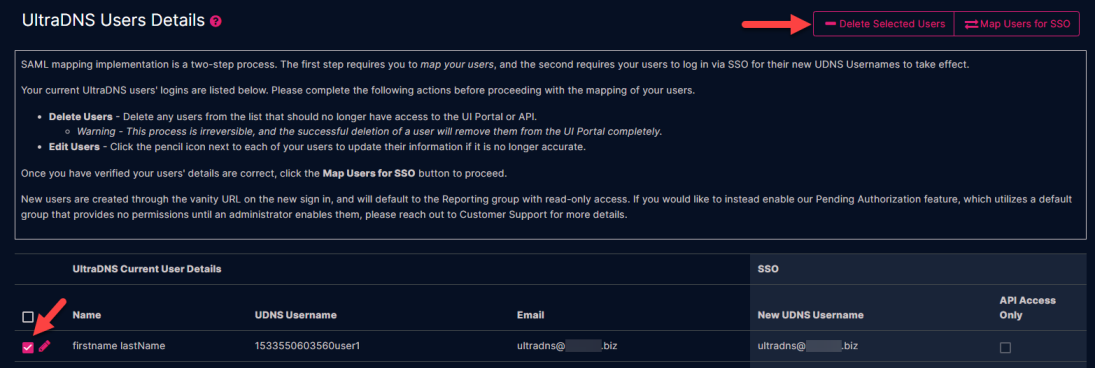Select the firstname lastName name cell
This screenshot has height=369, width=1095.
[119, 346]
